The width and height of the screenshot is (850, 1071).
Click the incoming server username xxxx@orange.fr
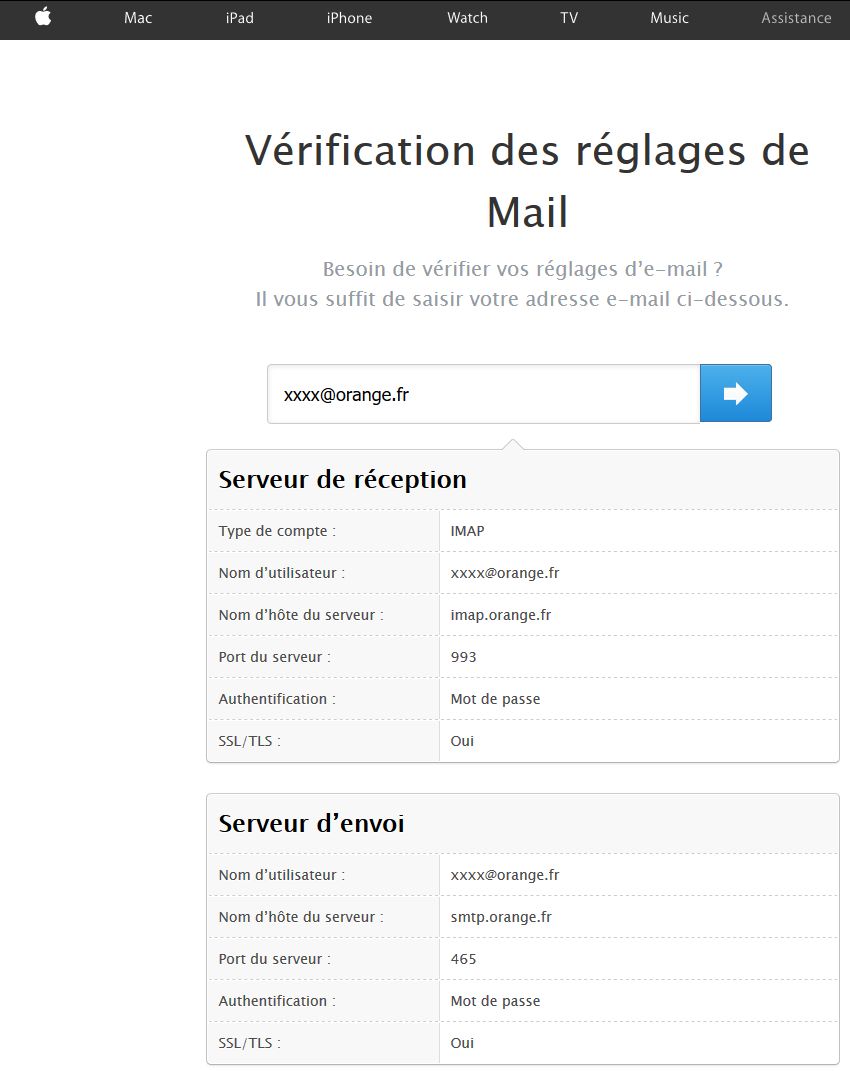(x=504, y=573)
